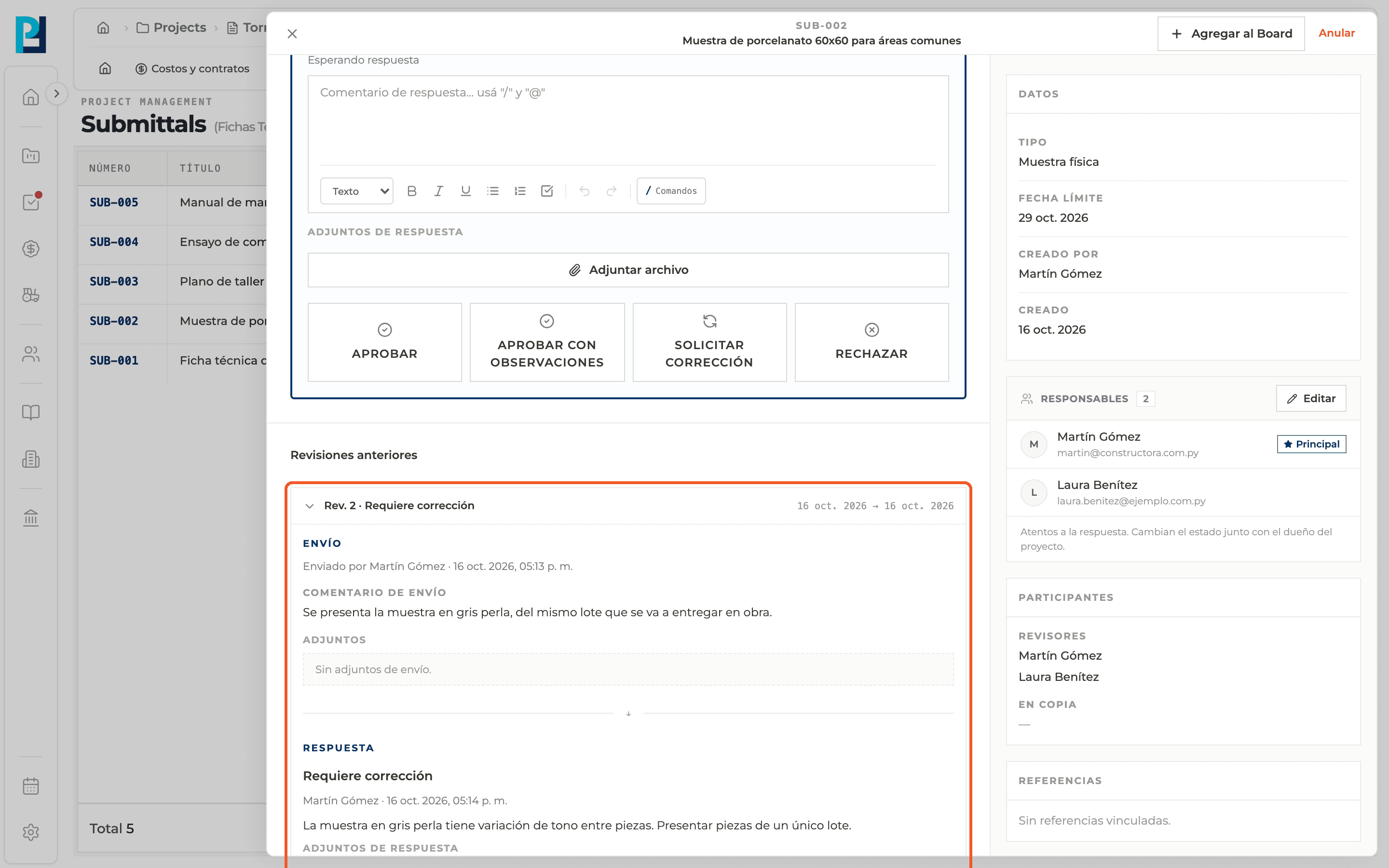Click the app logo at top left
Viewport: 1389px width, 868px height.
tap(31, 34)
